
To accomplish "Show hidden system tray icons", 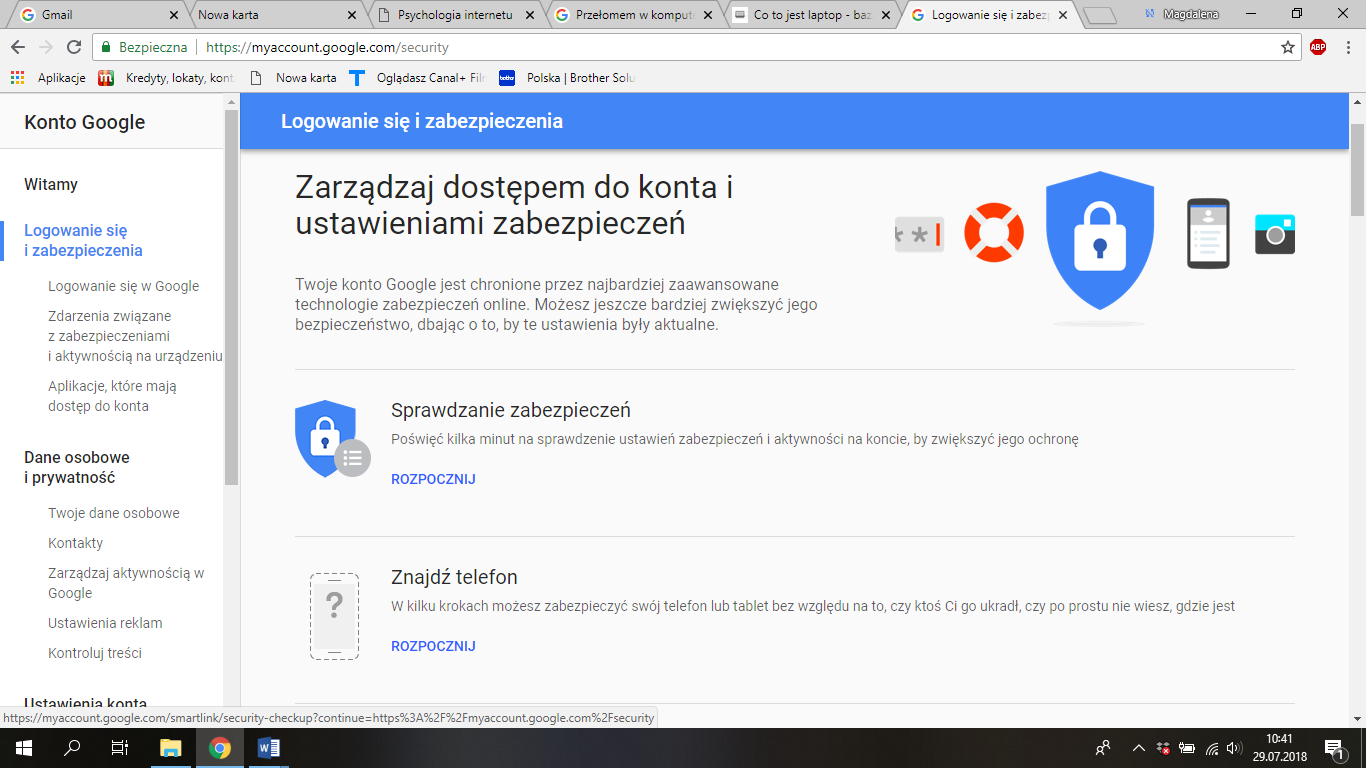I will tap(1138, 748).
